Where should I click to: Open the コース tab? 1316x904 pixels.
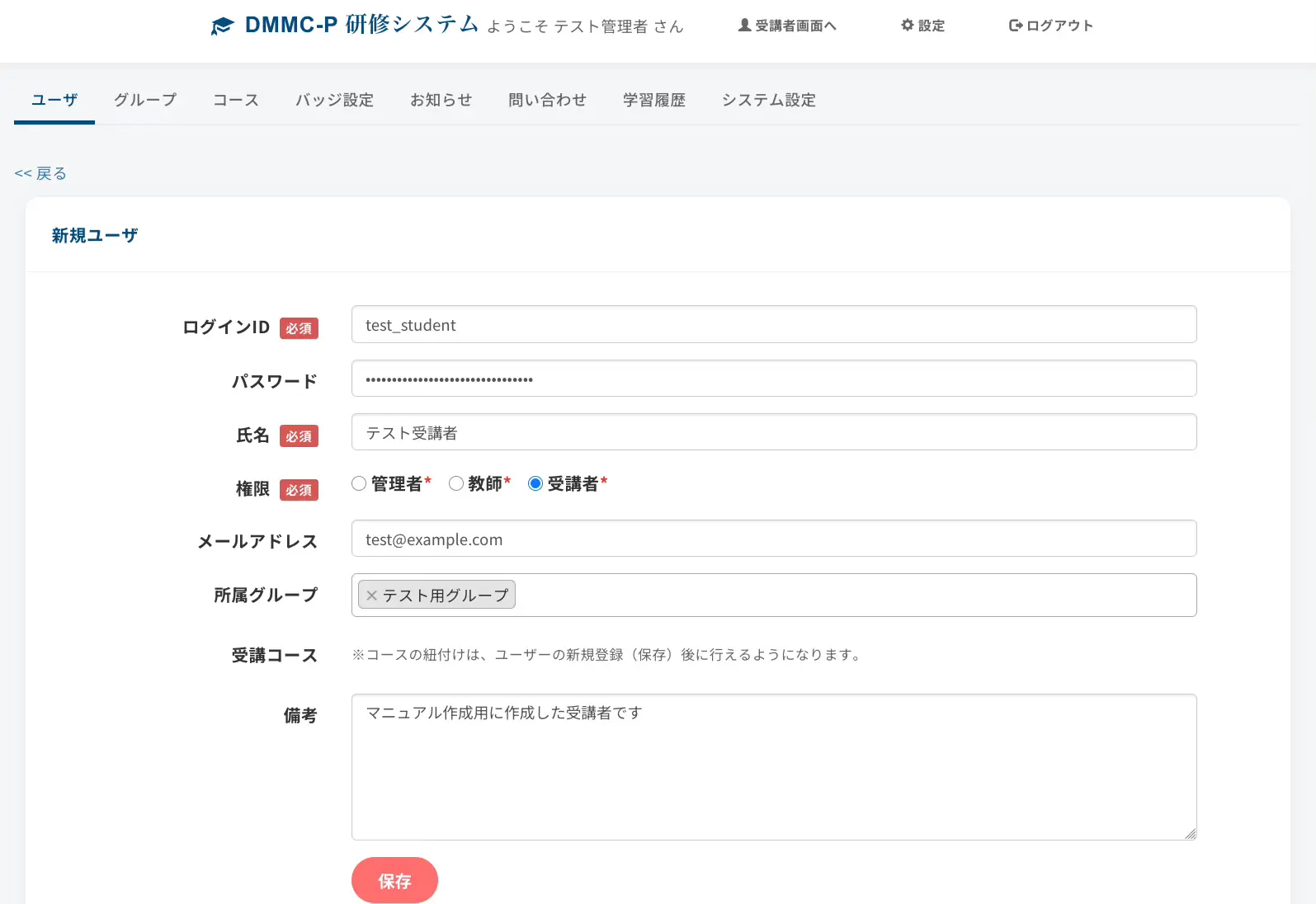click(x=236, y=101)
